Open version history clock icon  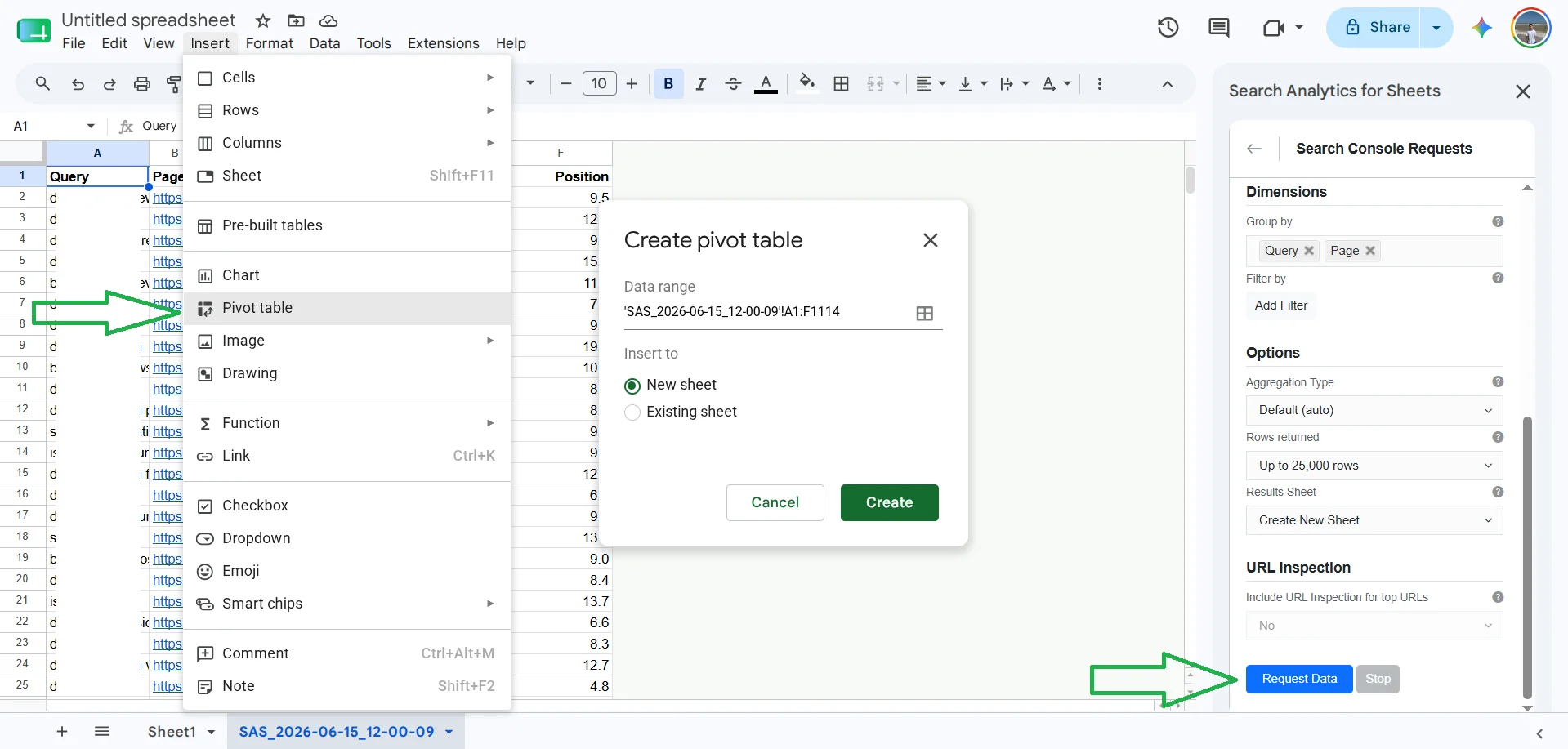coord(1168,28)
